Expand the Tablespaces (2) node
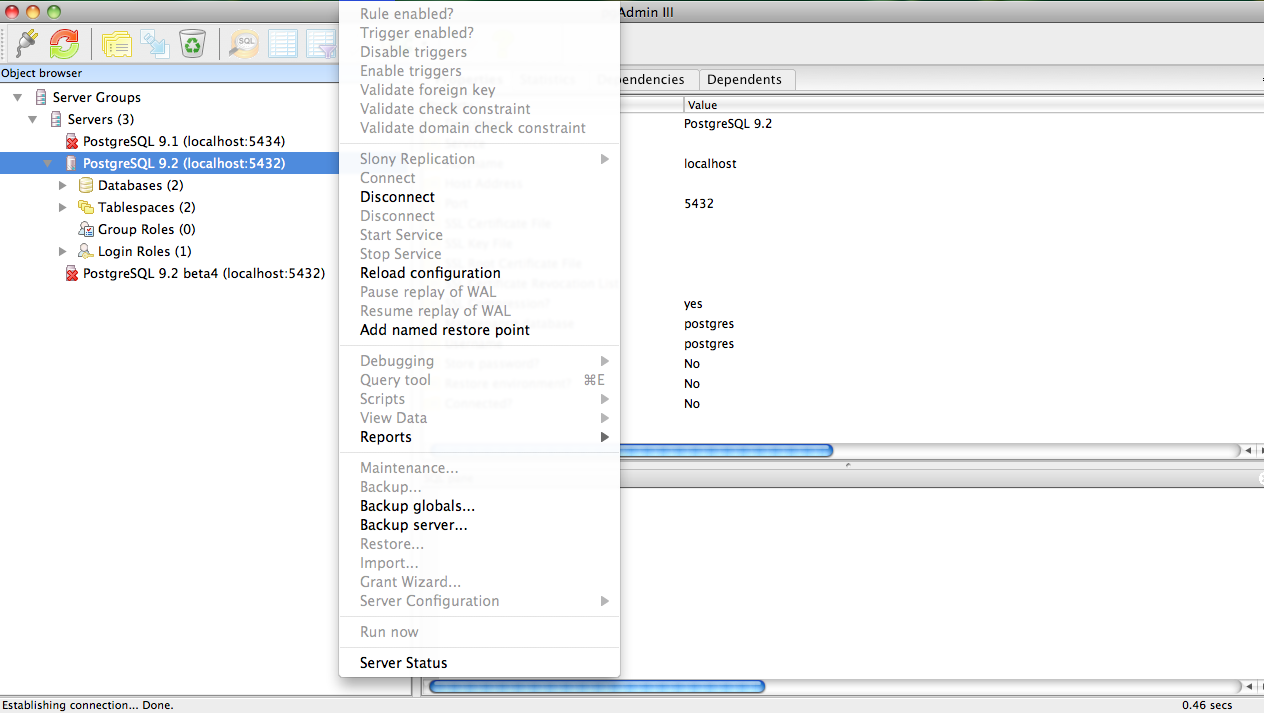The image size is (1264, 713). pos(63,207)
